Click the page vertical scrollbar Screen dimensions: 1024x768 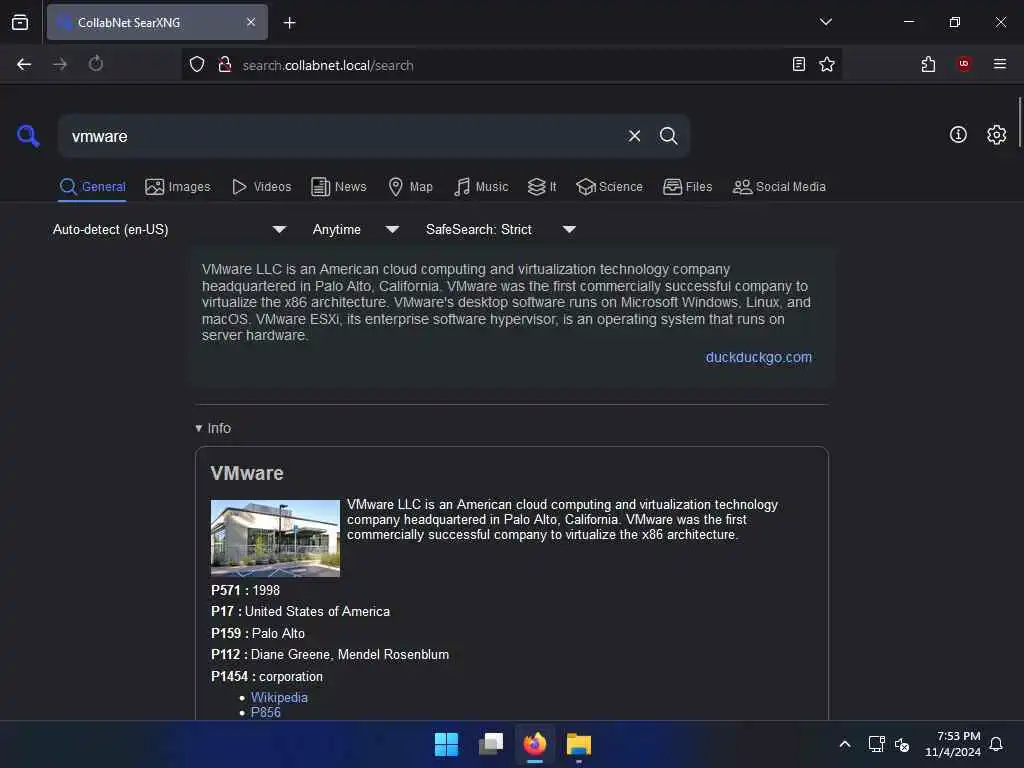[x=1019, y=123]
